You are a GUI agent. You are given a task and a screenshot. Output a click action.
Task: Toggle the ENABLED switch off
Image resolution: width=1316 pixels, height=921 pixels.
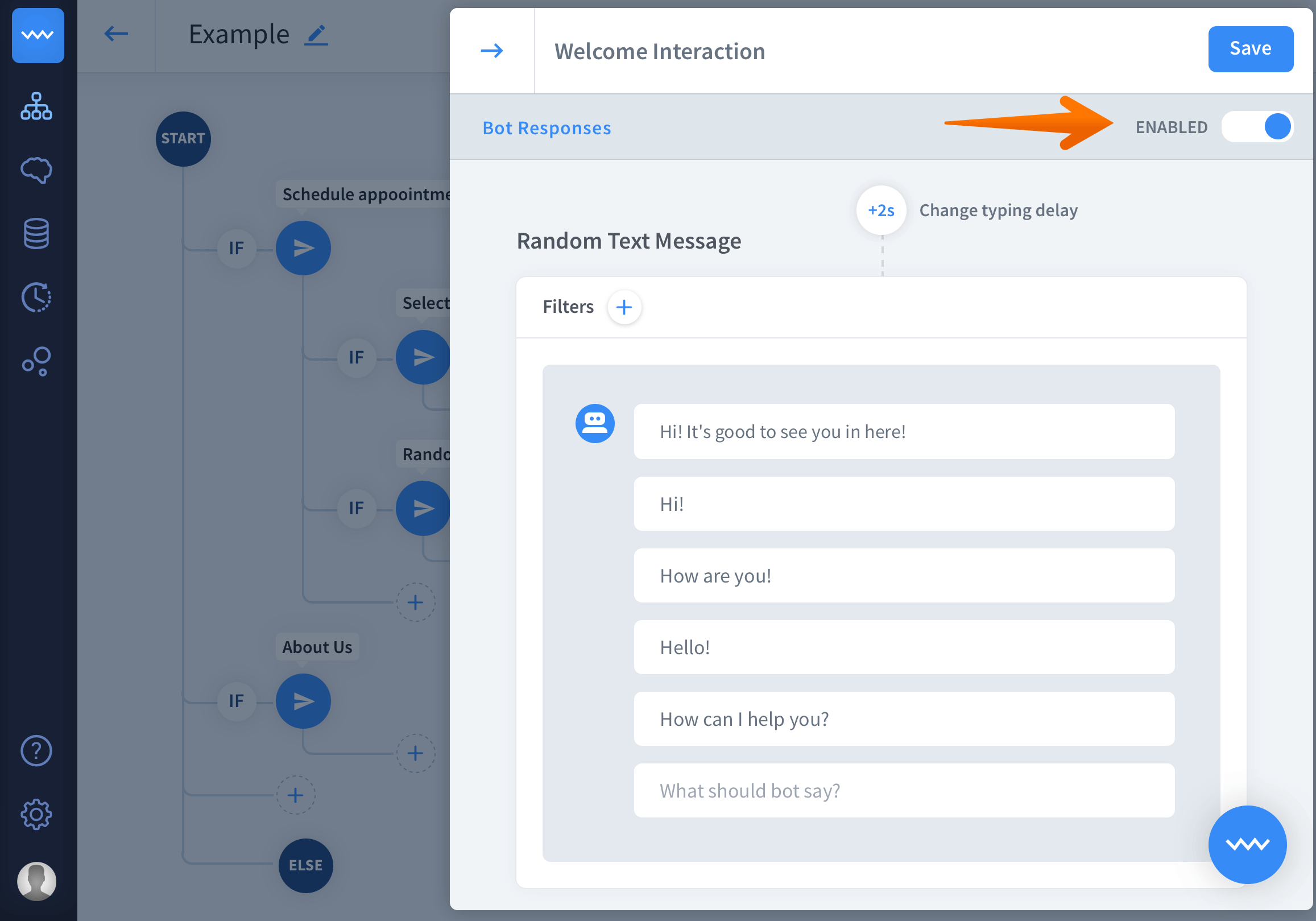1256,127
